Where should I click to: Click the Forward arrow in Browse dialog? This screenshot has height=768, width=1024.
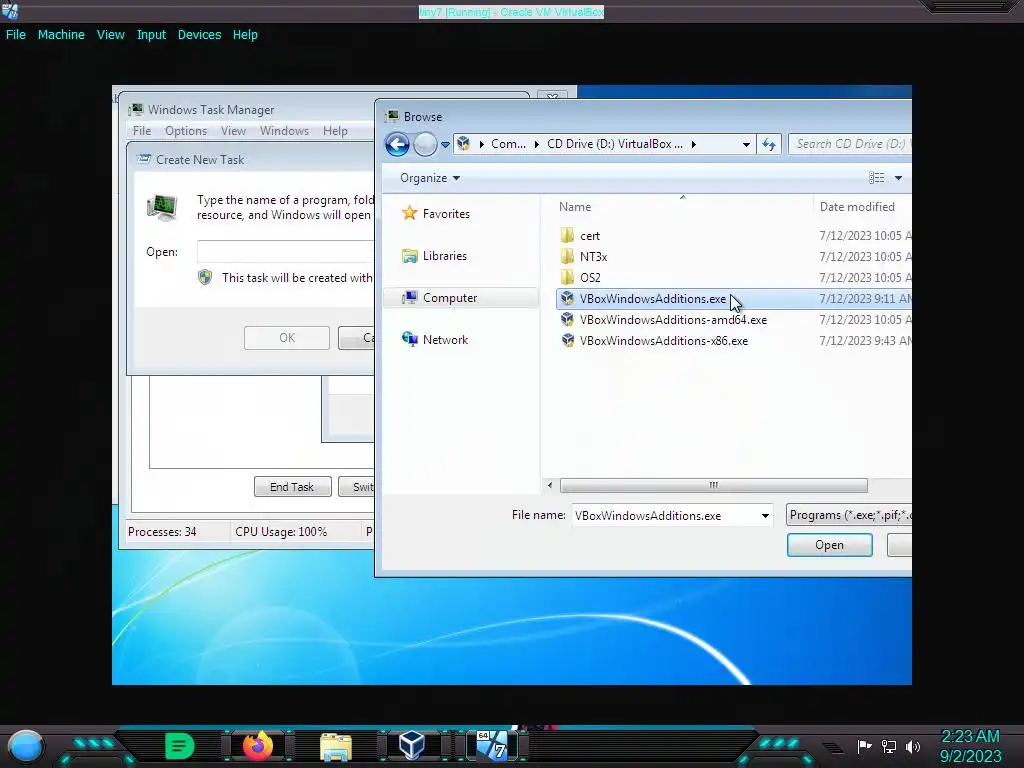coord(425,144)
